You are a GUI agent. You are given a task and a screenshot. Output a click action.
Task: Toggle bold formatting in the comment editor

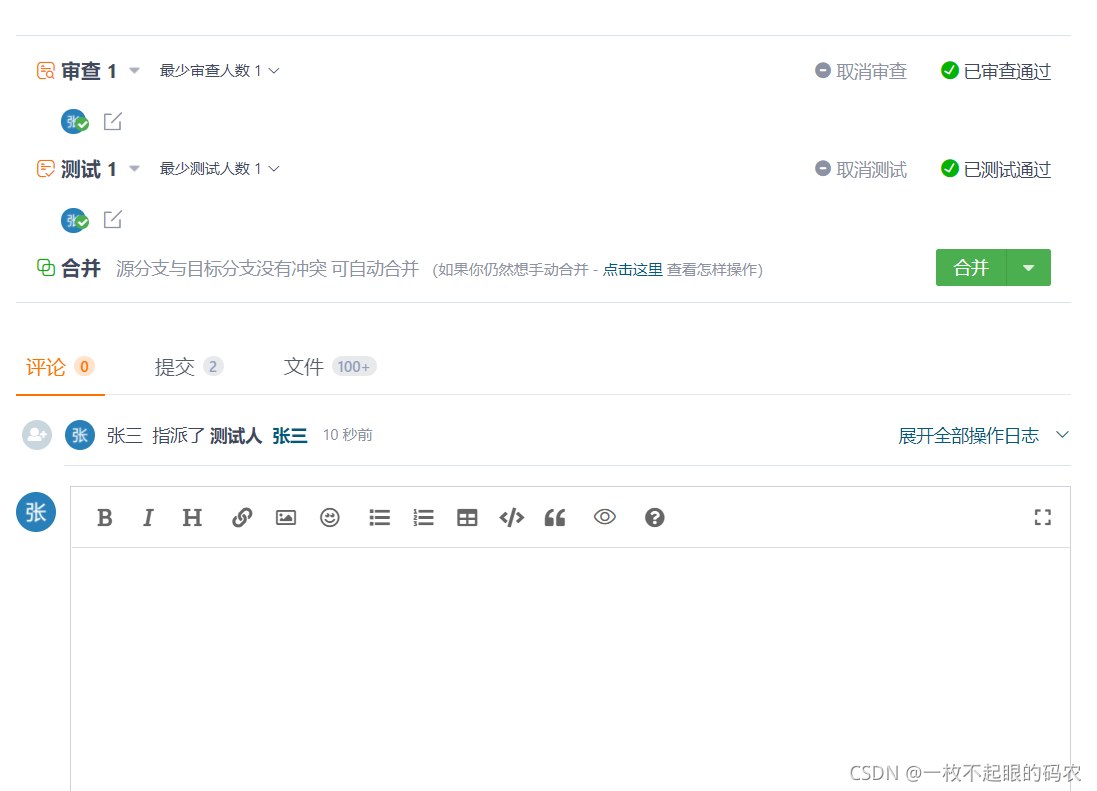(104, 517)
